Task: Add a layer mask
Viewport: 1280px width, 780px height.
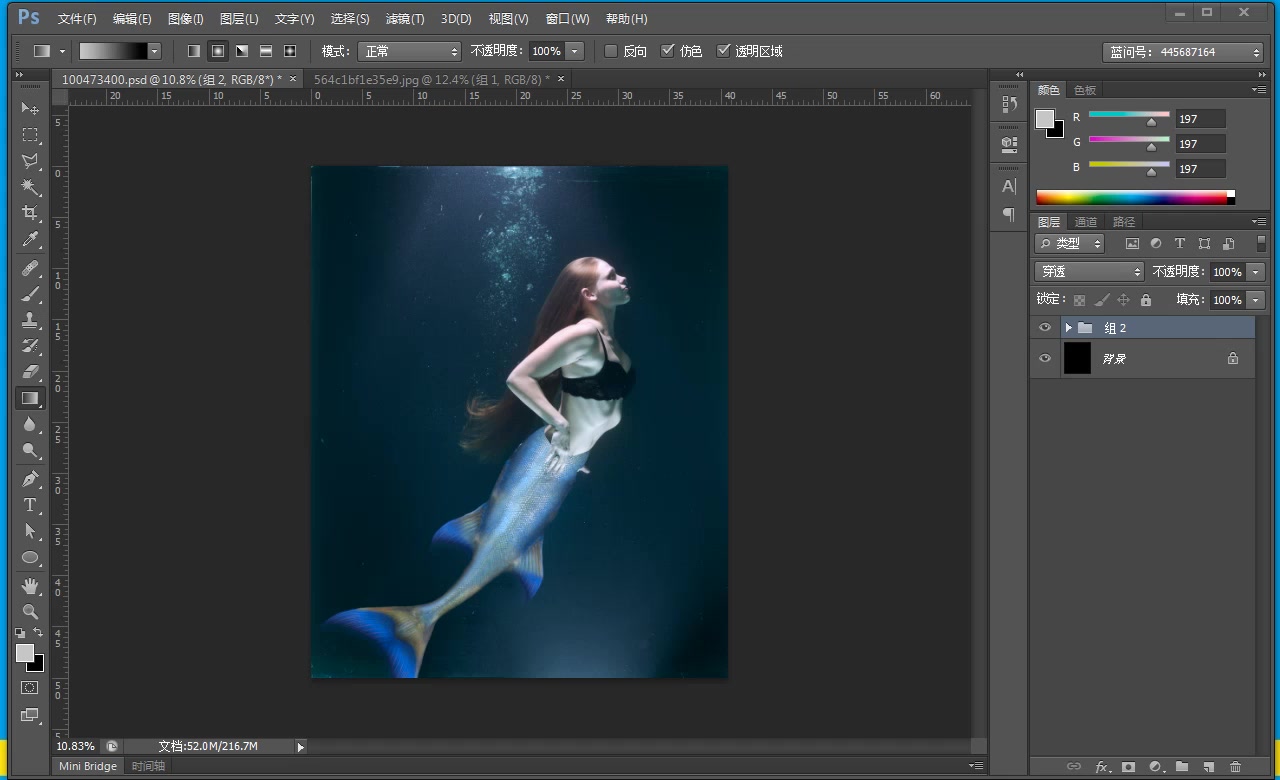Action: pos(1129,767)
